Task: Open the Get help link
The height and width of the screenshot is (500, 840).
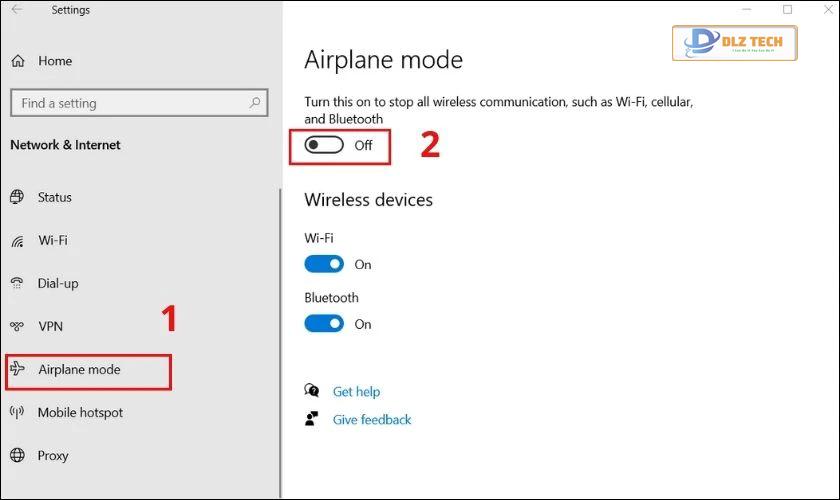Action: pyautogui.click(x=356, y=392)
